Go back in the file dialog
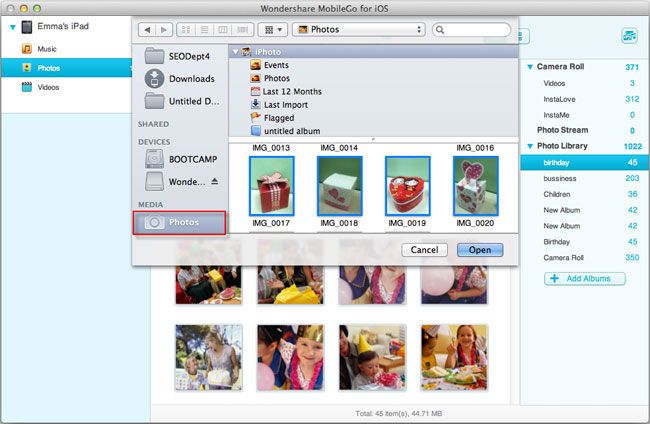Viewport: 650px width, 424px height. (x=147, y=30)
